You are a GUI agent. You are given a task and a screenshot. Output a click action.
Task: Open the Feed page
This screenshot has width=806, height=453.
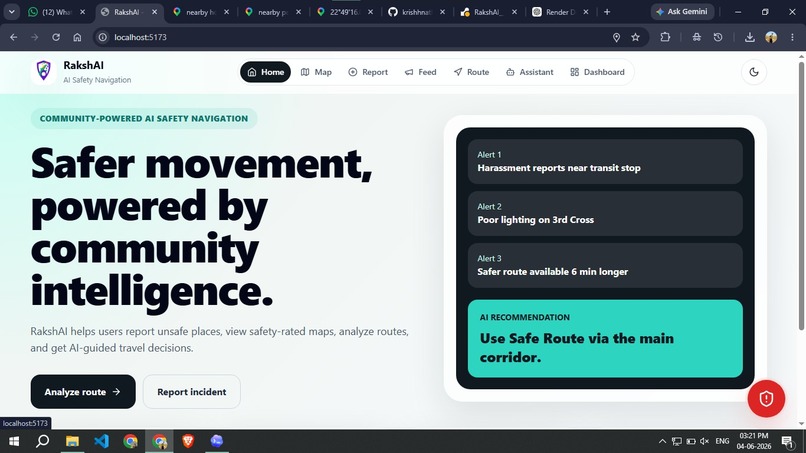click(x=420, y=72)
